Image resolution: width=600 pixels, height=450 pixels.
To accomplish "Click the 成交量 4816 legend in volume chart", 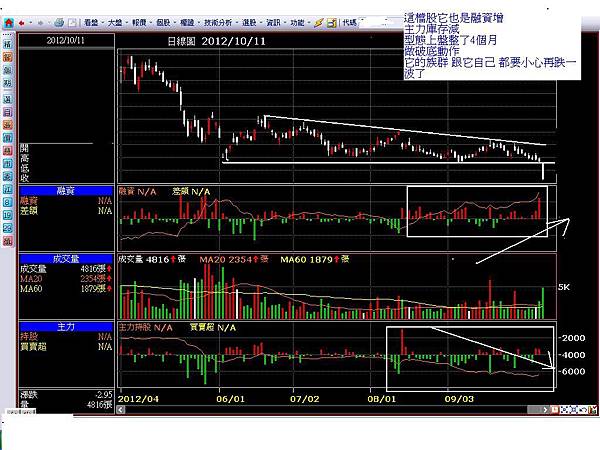I will (152, 259).
